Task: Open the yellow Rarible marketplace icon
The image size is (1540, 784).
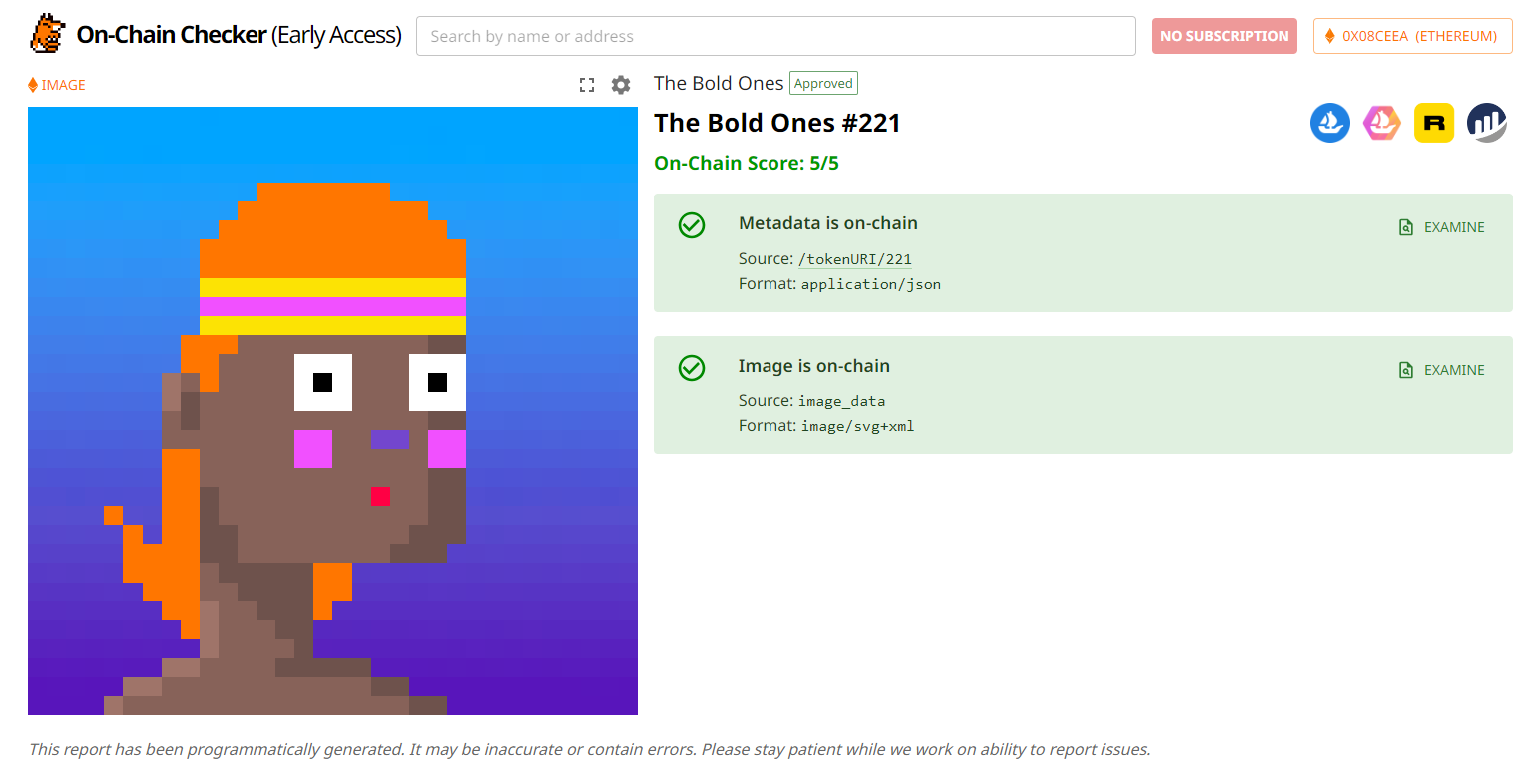Action: (x=1434, y=123)
